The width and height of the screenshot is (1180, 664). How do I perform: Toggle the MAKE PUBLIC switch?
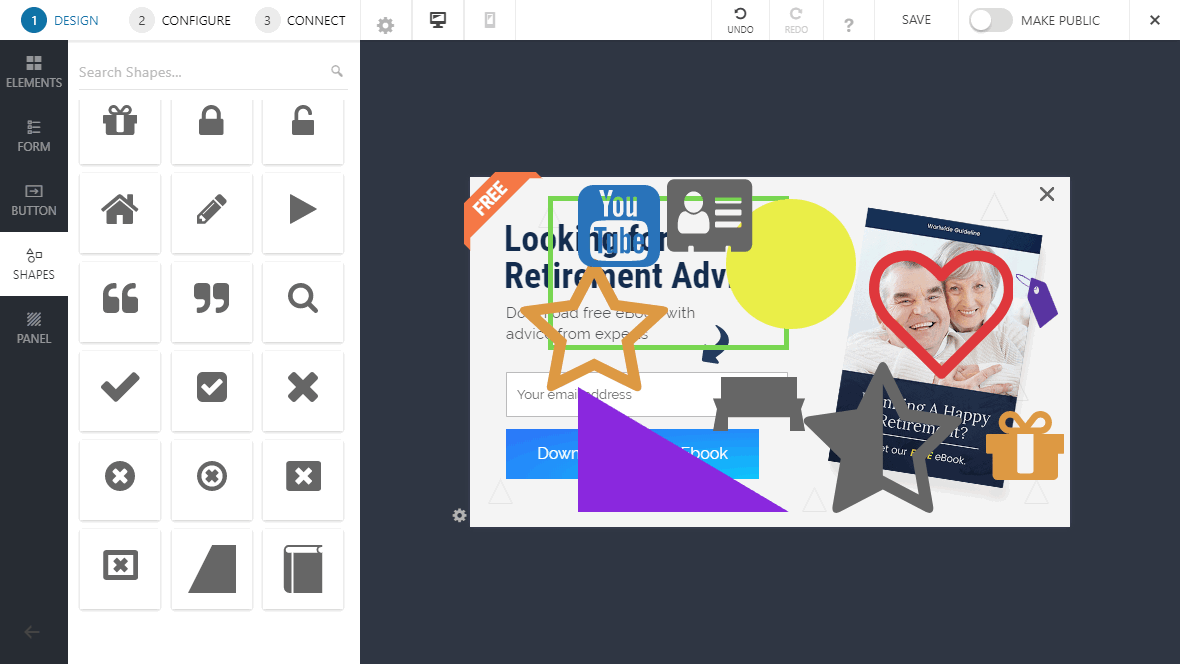tap(989, 19)
